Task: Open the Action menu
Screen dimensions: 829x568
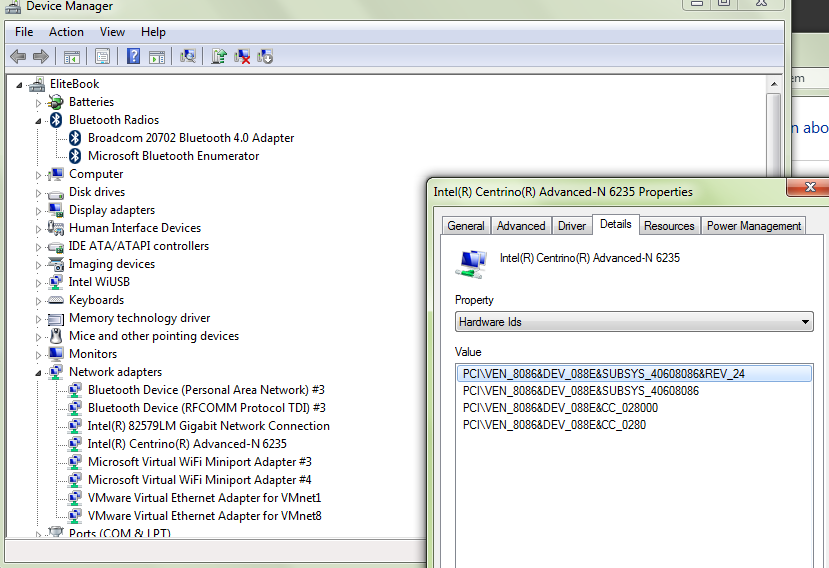Action: tap(66, 32)
